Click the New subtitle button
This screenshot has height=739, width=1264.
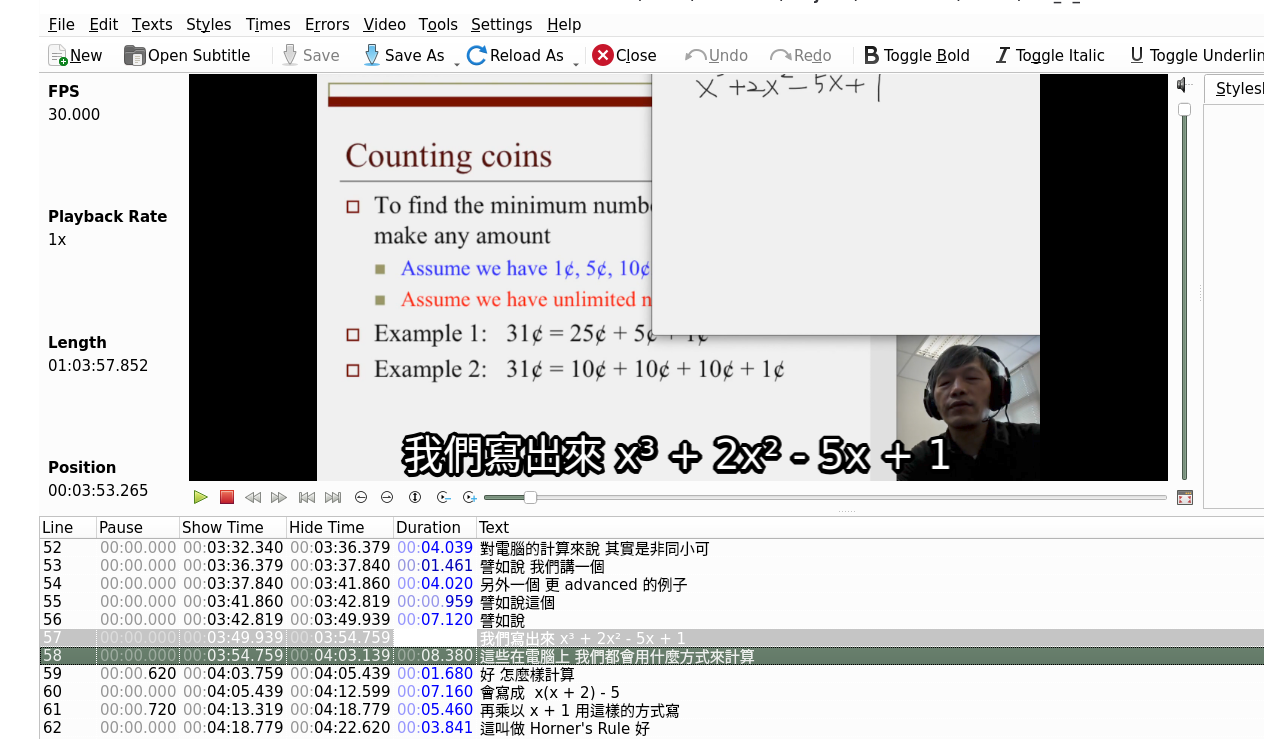(75, 55)
